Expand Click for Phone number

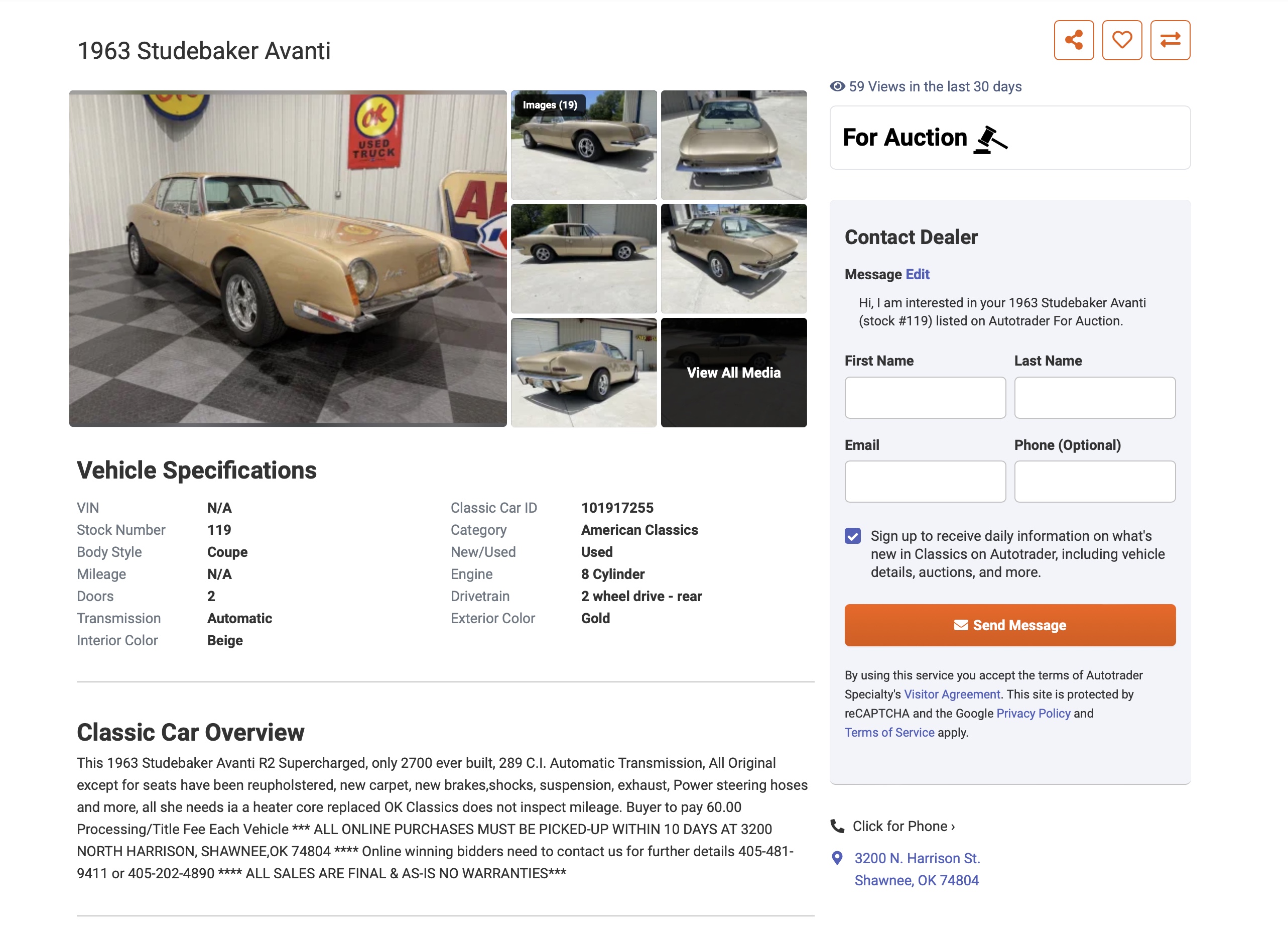click(x=903, y=826)
